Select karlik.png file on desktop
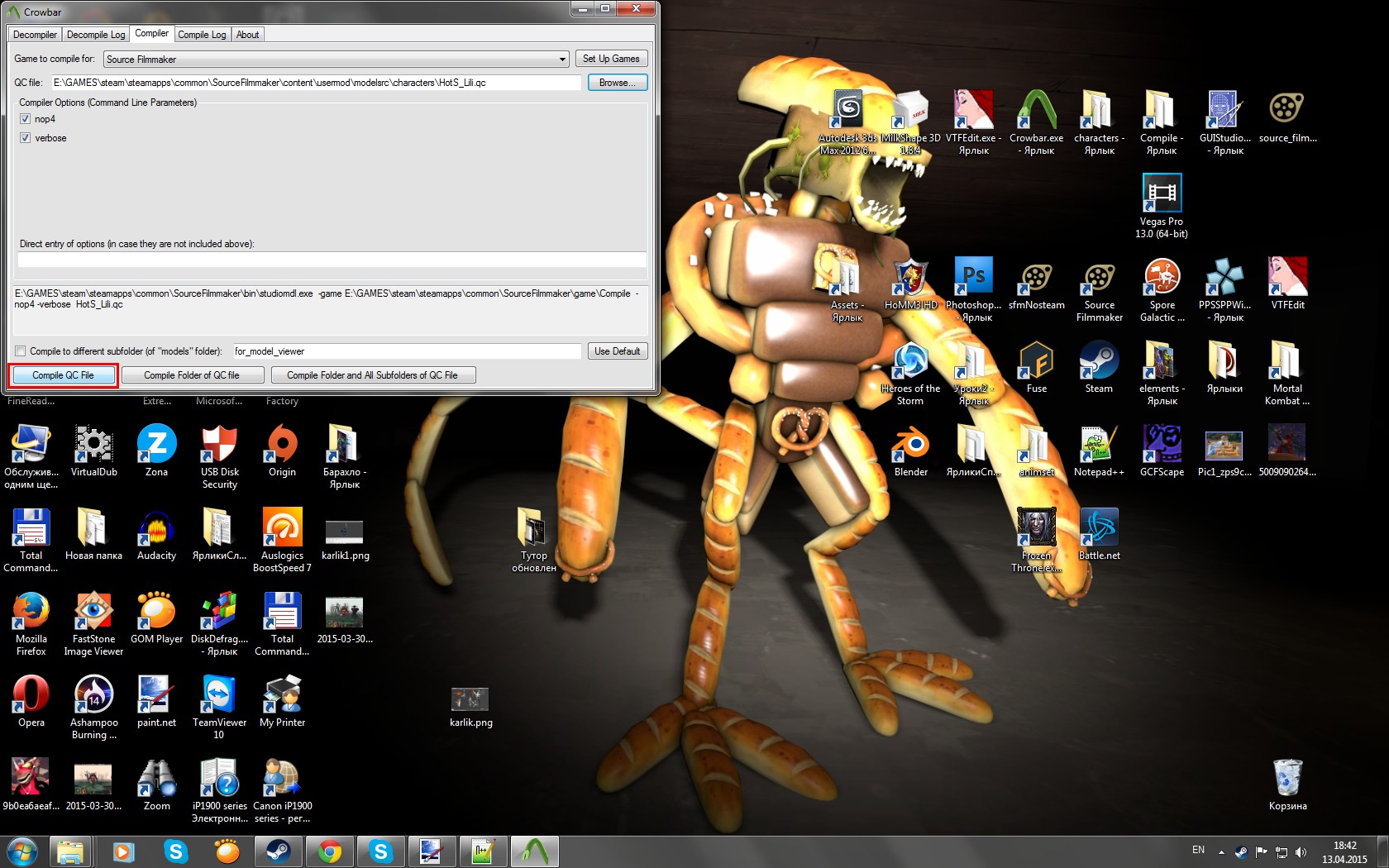The image size is (1389, 868). click(470, 707)
